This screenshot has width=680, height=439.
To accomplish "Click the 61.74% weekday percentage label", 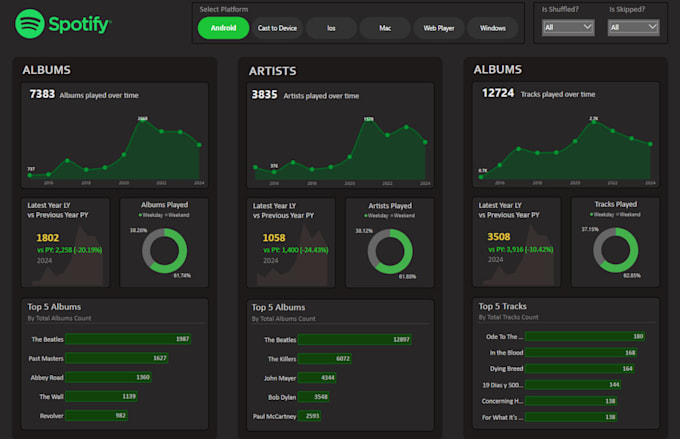I will (x=182, y=275).
